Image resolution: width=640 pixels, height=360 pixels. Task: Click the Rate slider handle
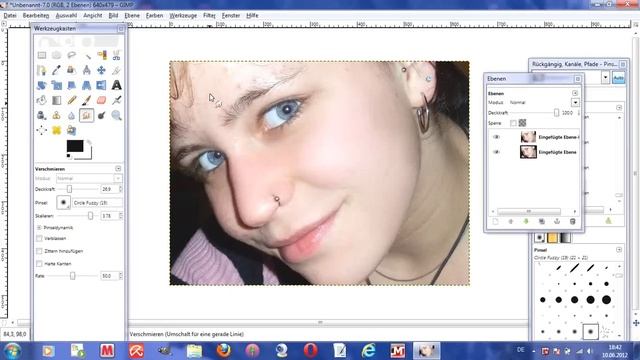coord(73,276)
